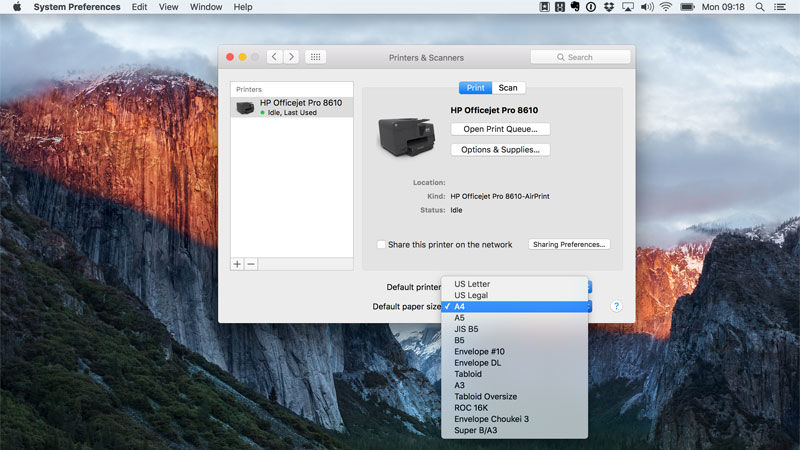The image size is (800, 450).
Task: Select ROC 16K paper size
Action: (514, 407)
